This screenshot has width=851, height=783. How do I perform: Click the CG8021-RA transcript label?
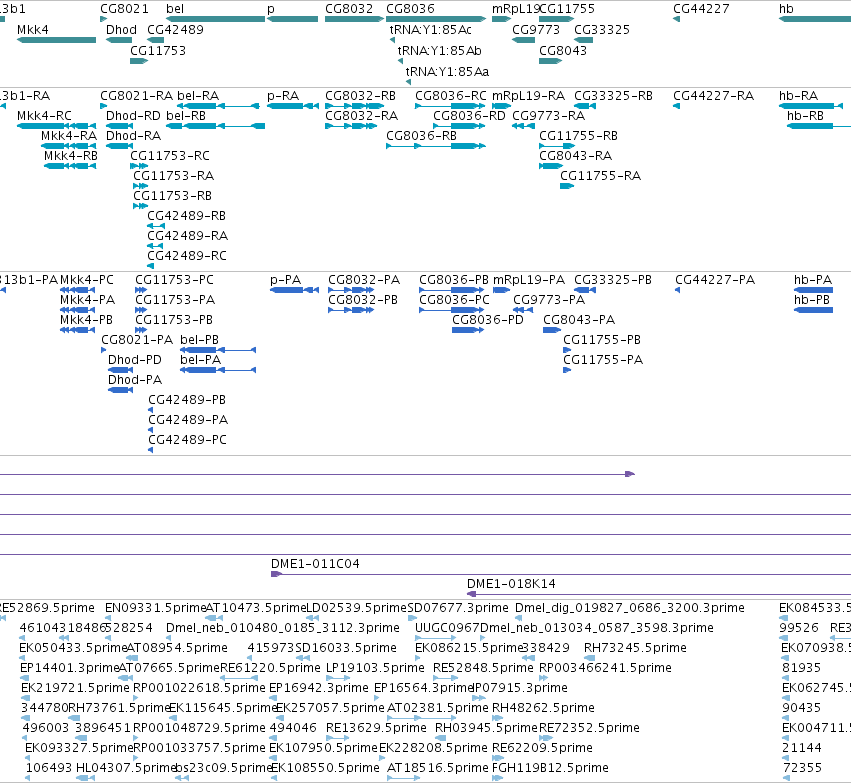(x=137, y=96)
